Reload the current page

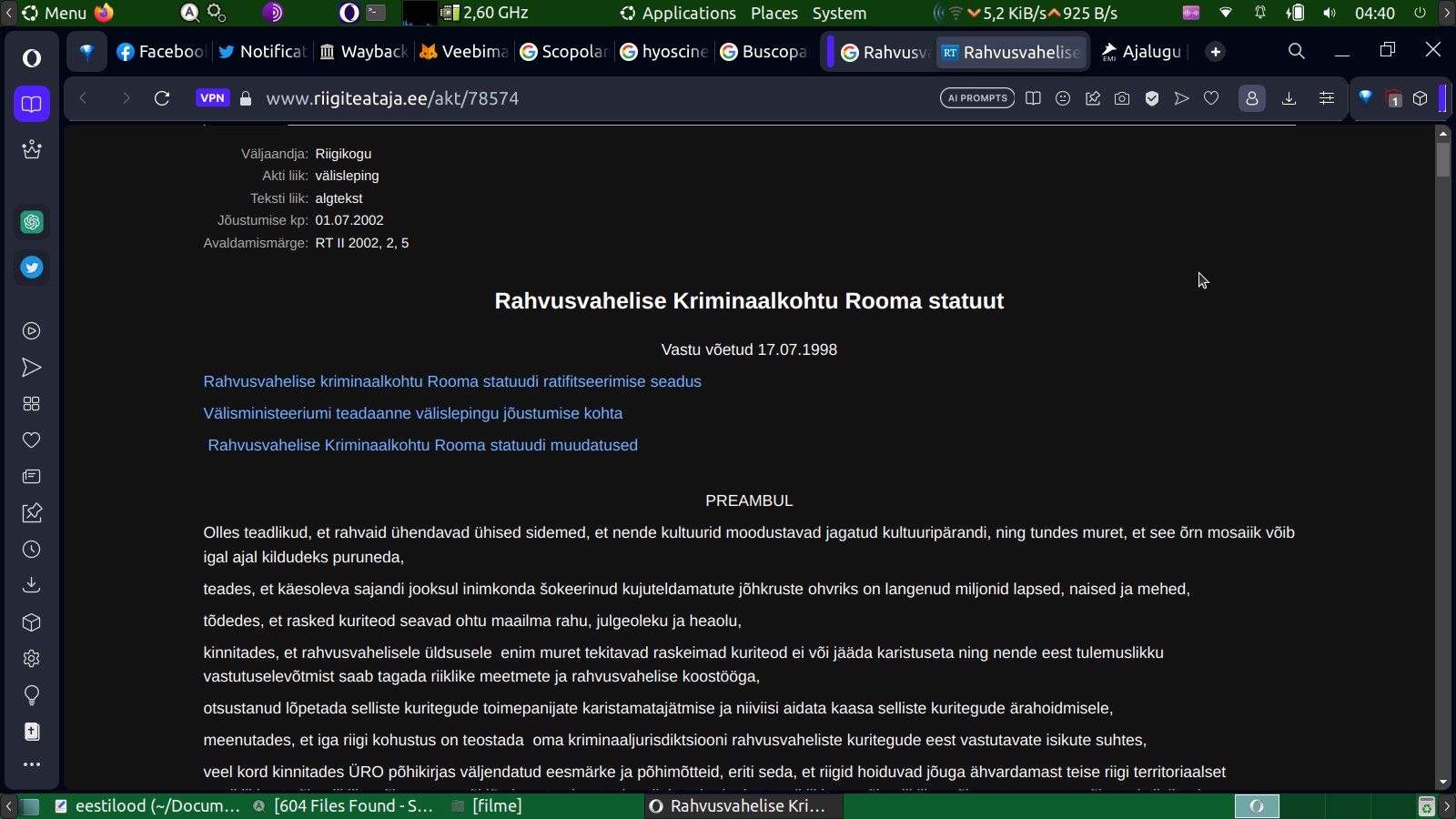162,98
